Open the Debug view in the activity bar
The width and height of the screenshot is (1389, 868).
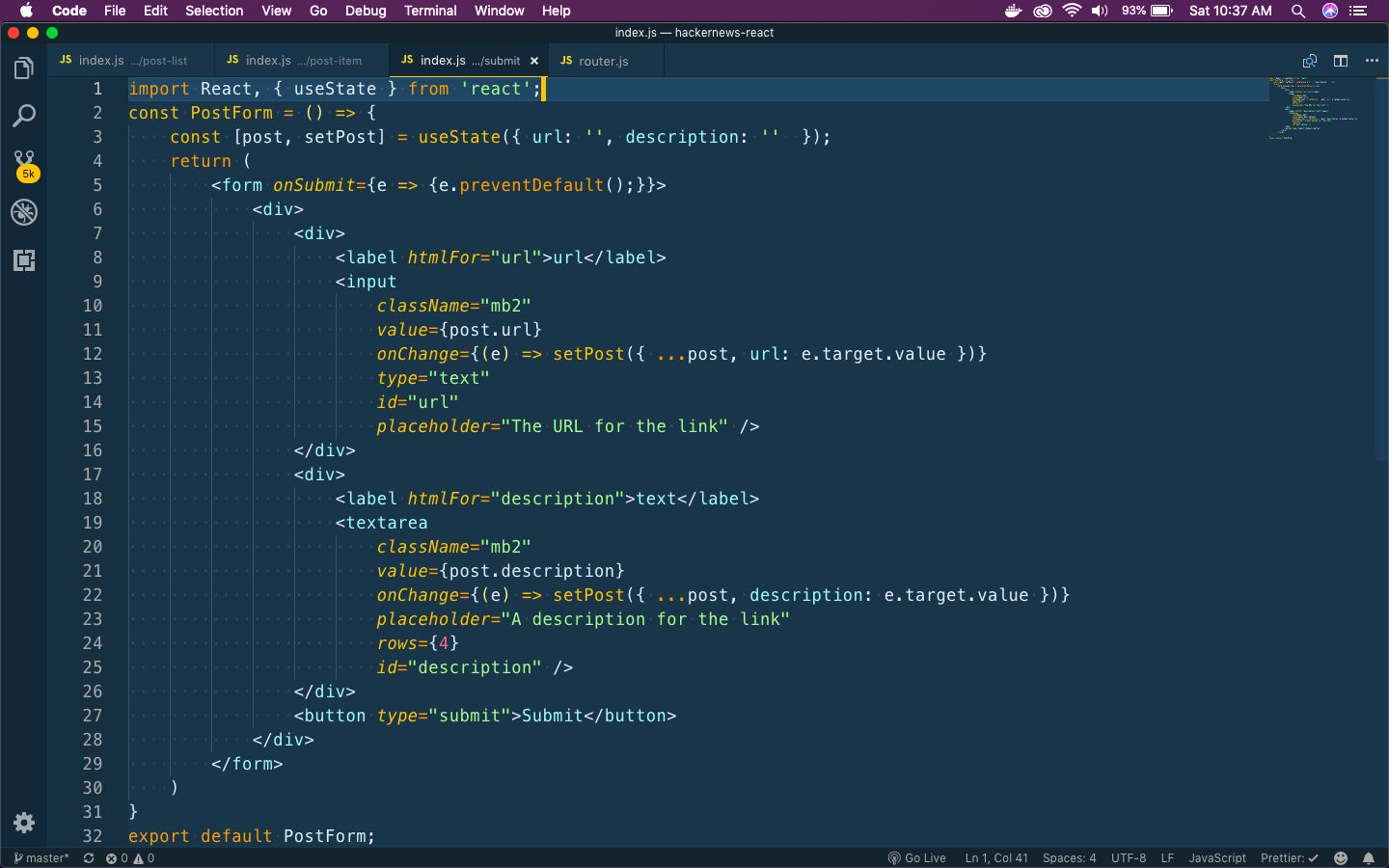point(24,212)
